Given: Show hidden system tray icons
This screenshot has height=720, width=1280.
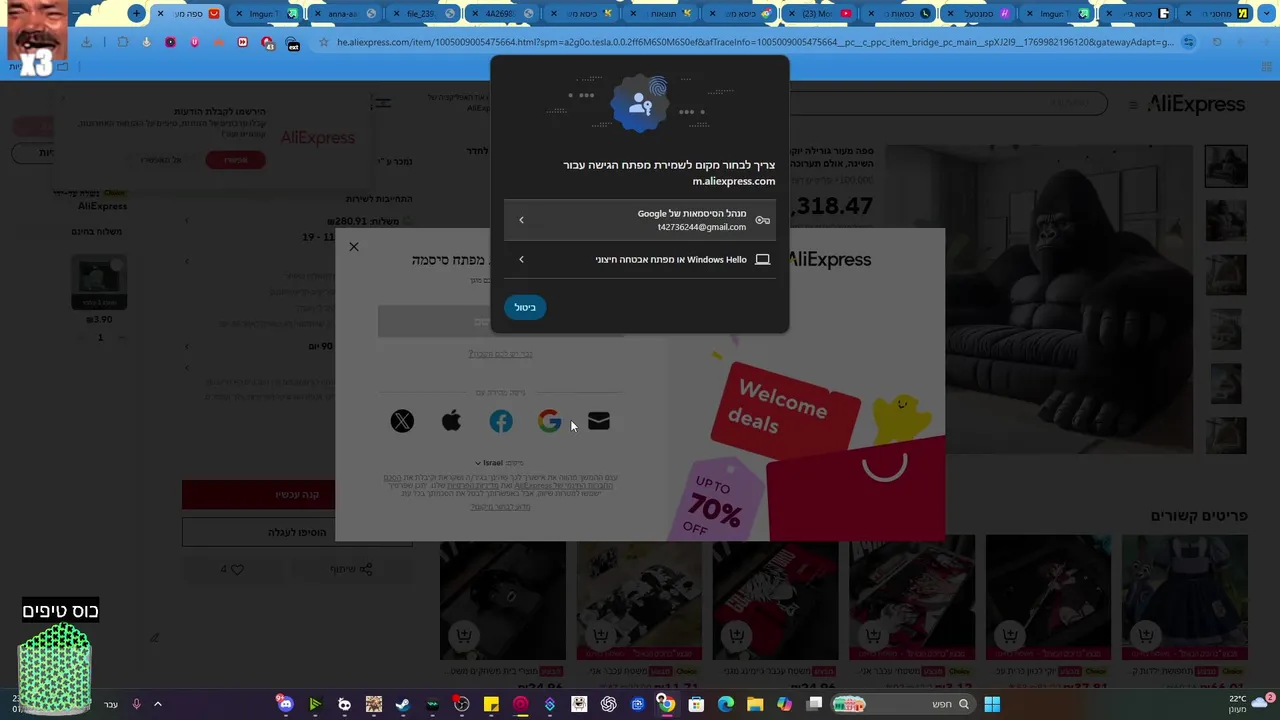Looking at the screenshot, I should 158,705.
